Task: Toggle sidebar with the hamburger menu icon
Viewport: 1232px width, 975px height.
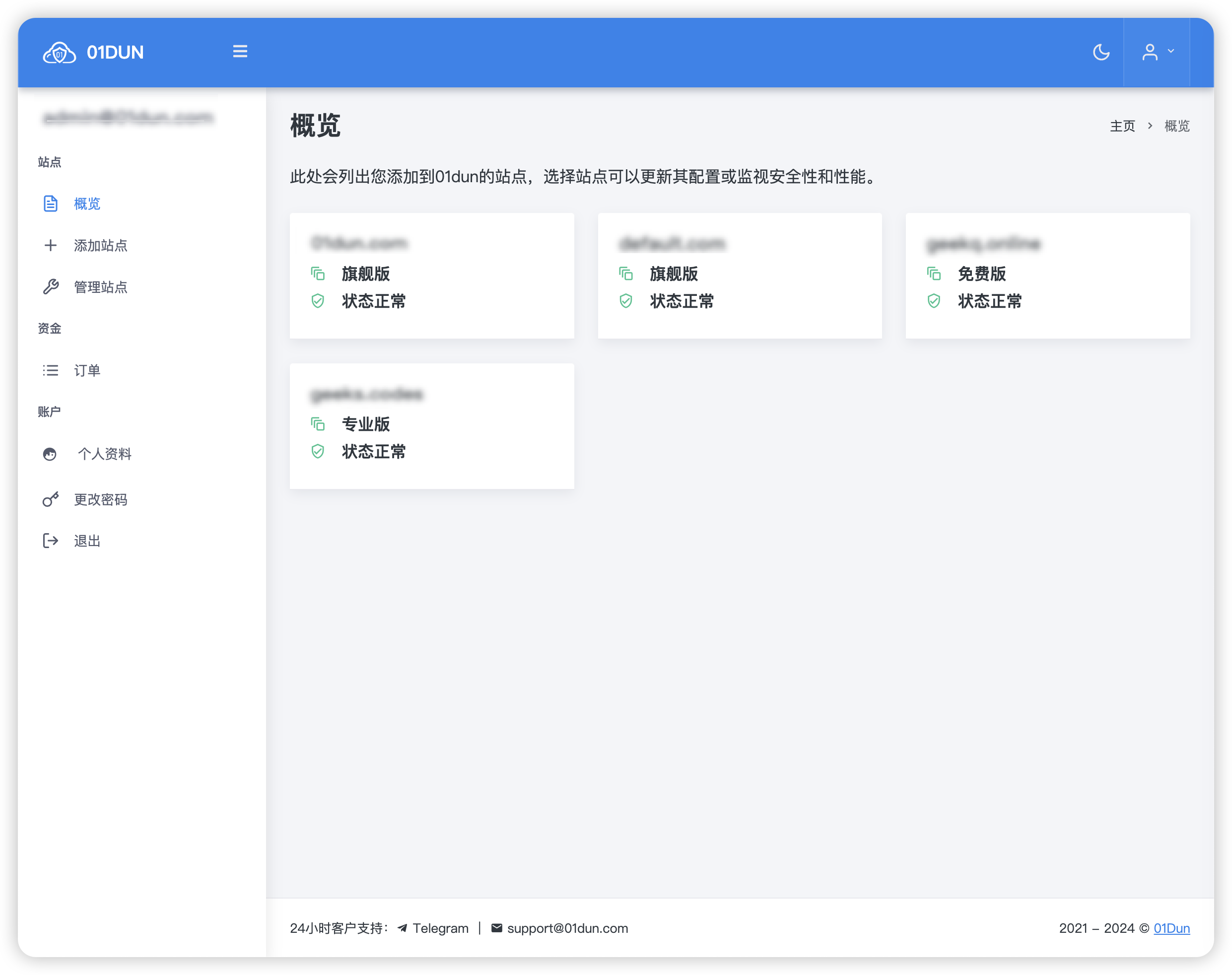Action: click(240, 51)
